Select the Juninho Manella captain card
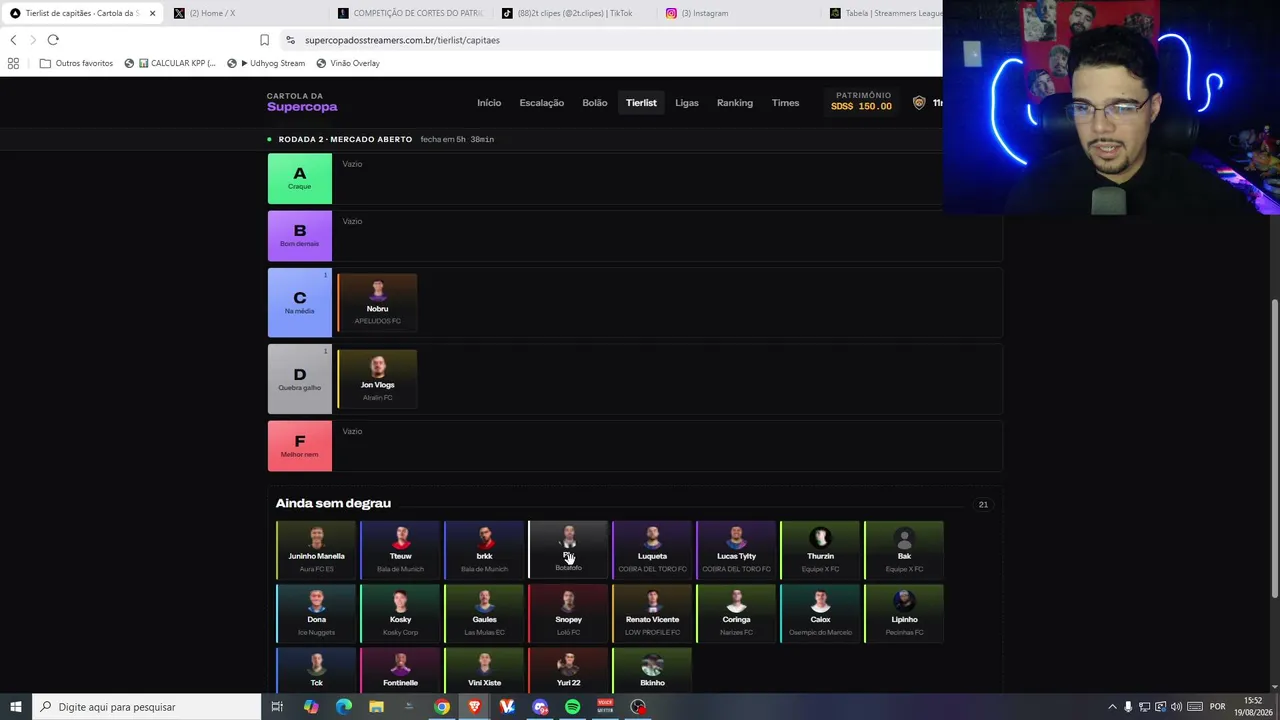Image resolution: width=1280 pixels, height=720 pixels. [316, 549]
